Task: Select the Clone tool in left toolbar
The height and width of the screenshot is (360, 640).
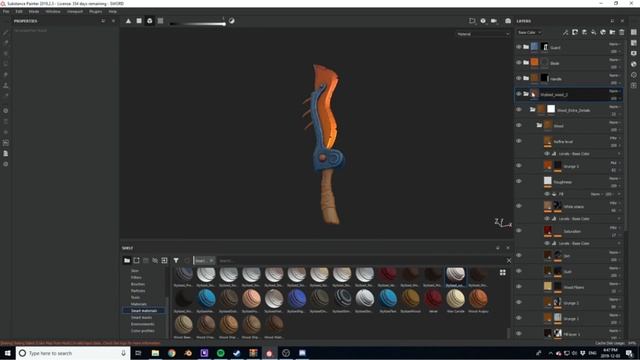Action: 6,85
